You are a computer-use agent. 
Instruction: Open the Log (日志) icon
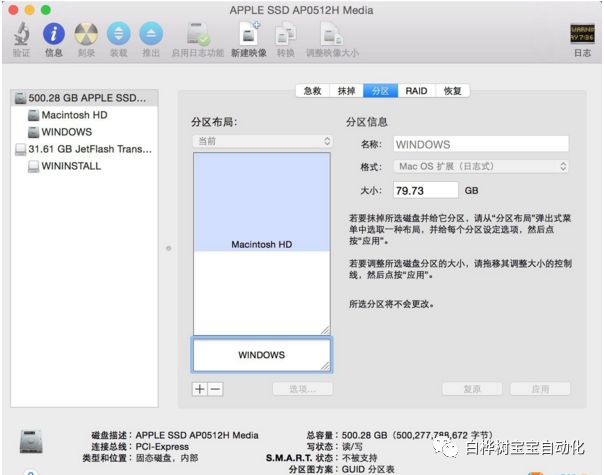tap(582, 34)
